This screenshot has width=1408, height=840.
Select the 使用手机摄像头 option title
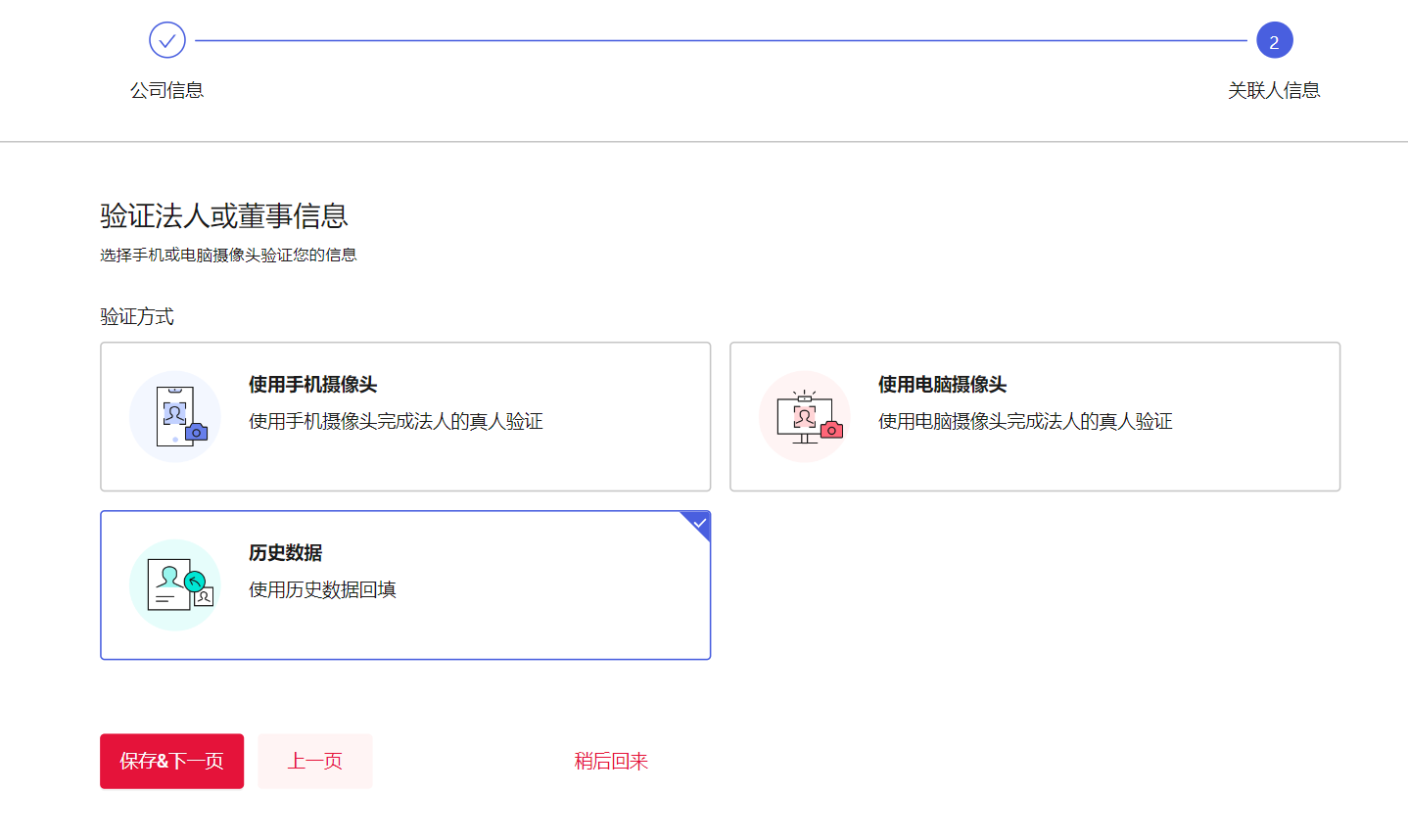(312, 385)
